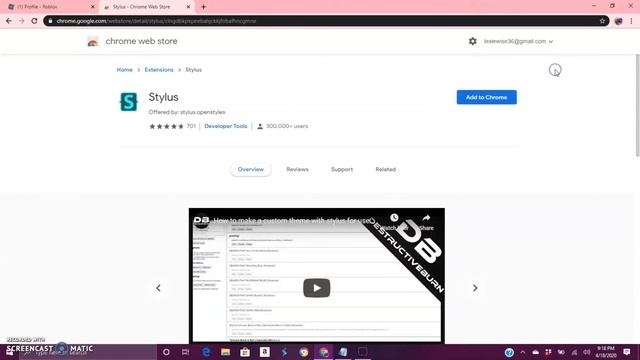Click the site lock icon in address bar
This screenshot has width=640, height=360.
point(50,21)
